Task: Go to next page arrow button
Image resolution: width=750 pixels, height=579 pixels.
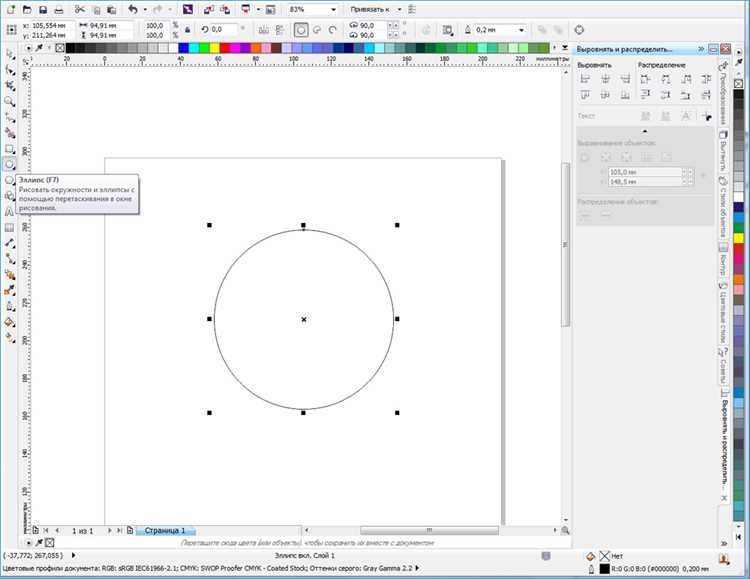Action: (110, 530)
